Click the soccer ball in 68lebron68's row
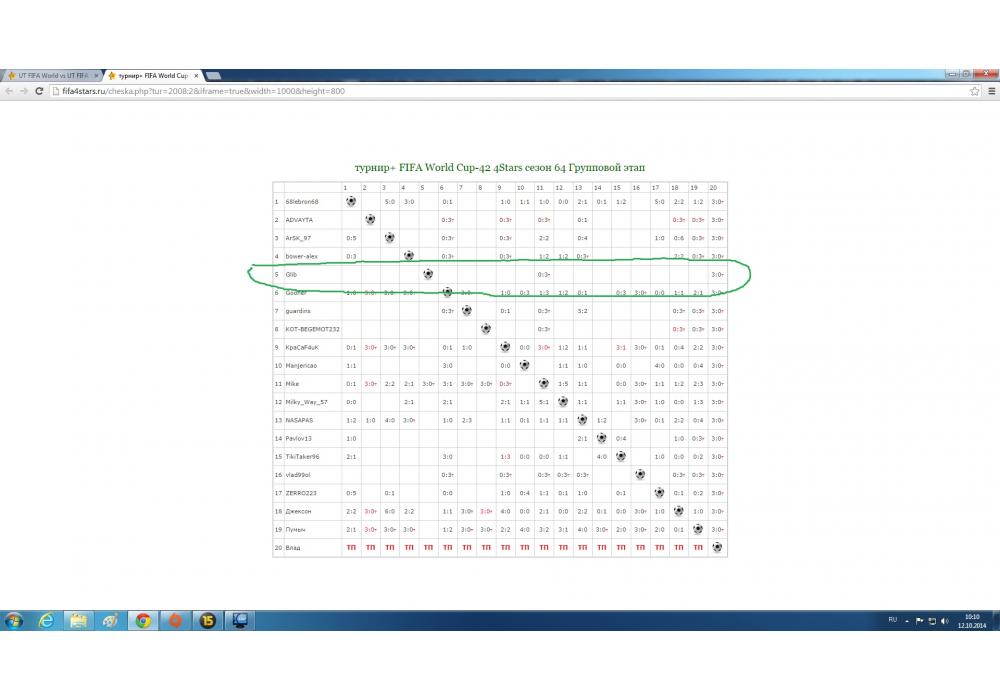Viewport: 1000px width, 700px height. [x=351, y=201]
